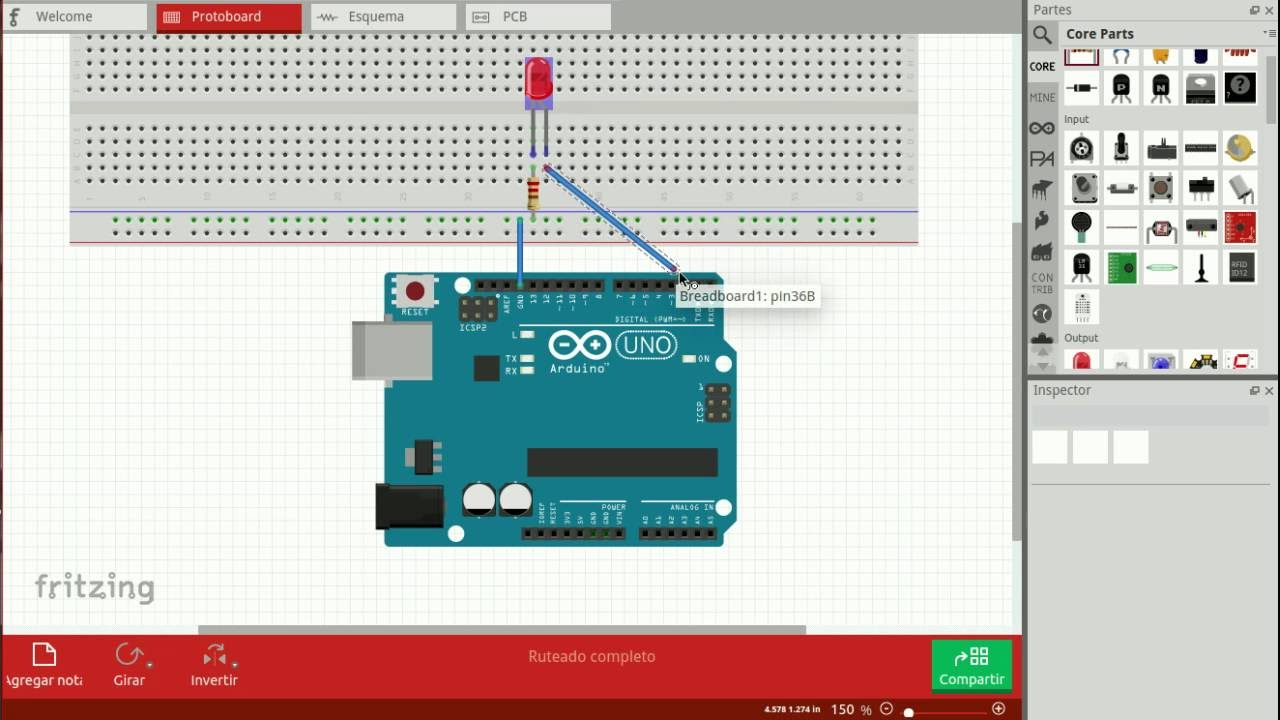Viewport: 1280px width, 720px height.
Task: Click the Ruteado completo status text
Action: pyautogui.click(x=592, y=657)
